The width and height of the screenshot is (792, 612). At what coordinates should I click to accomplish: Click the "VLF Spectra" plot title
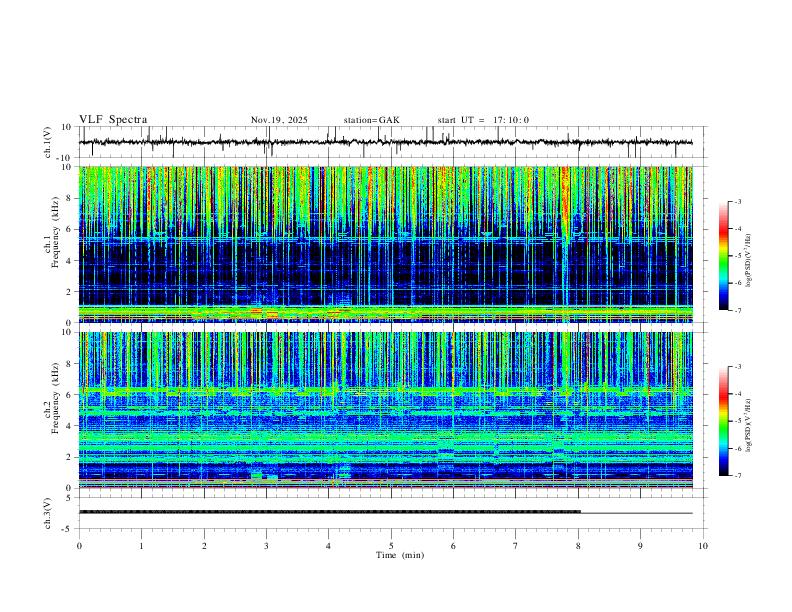coord(113,120)
